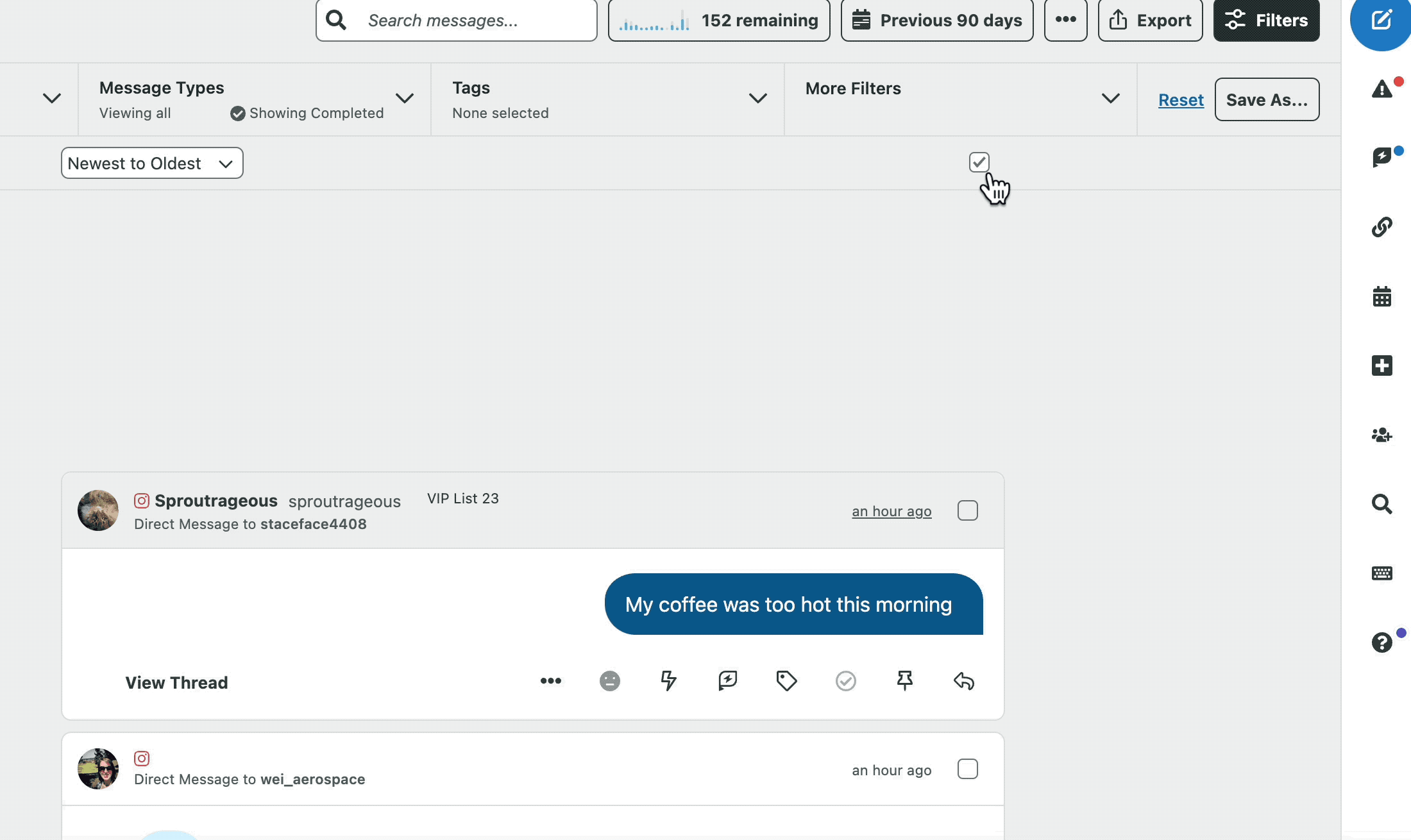The height and width of the screenshot is (840, 1411).
Task: Toggle the select all messages checkbox
Action: coord(979,162)
